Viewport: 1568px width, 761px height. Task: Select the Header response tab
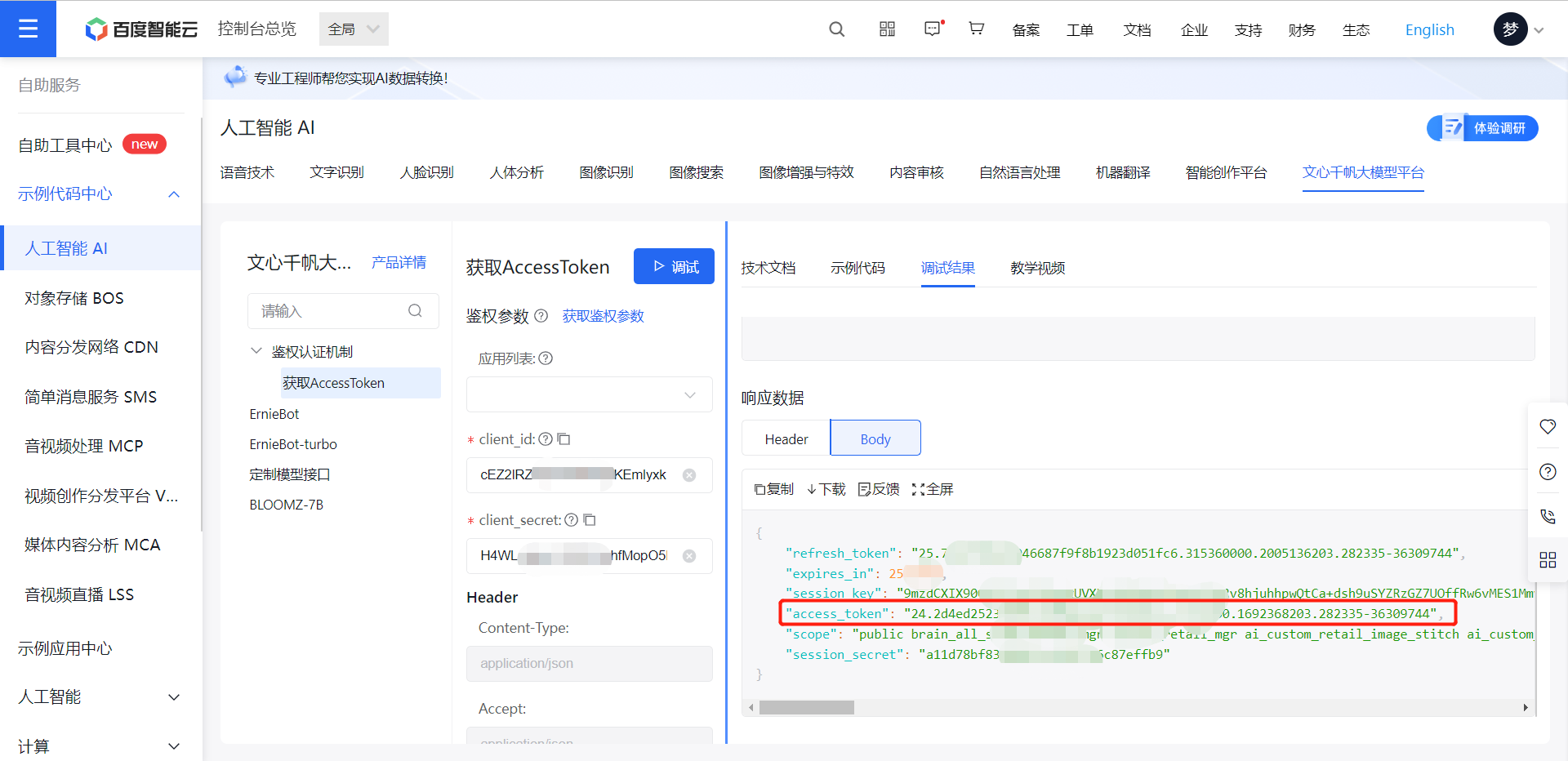click(786, 438)
